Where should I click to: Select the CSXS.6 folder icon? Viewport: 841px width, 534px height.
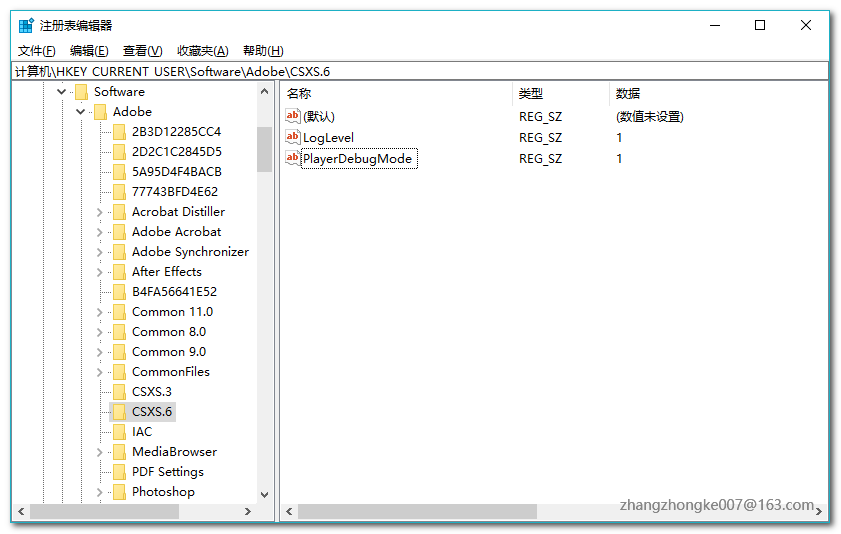tap(120, 412)
